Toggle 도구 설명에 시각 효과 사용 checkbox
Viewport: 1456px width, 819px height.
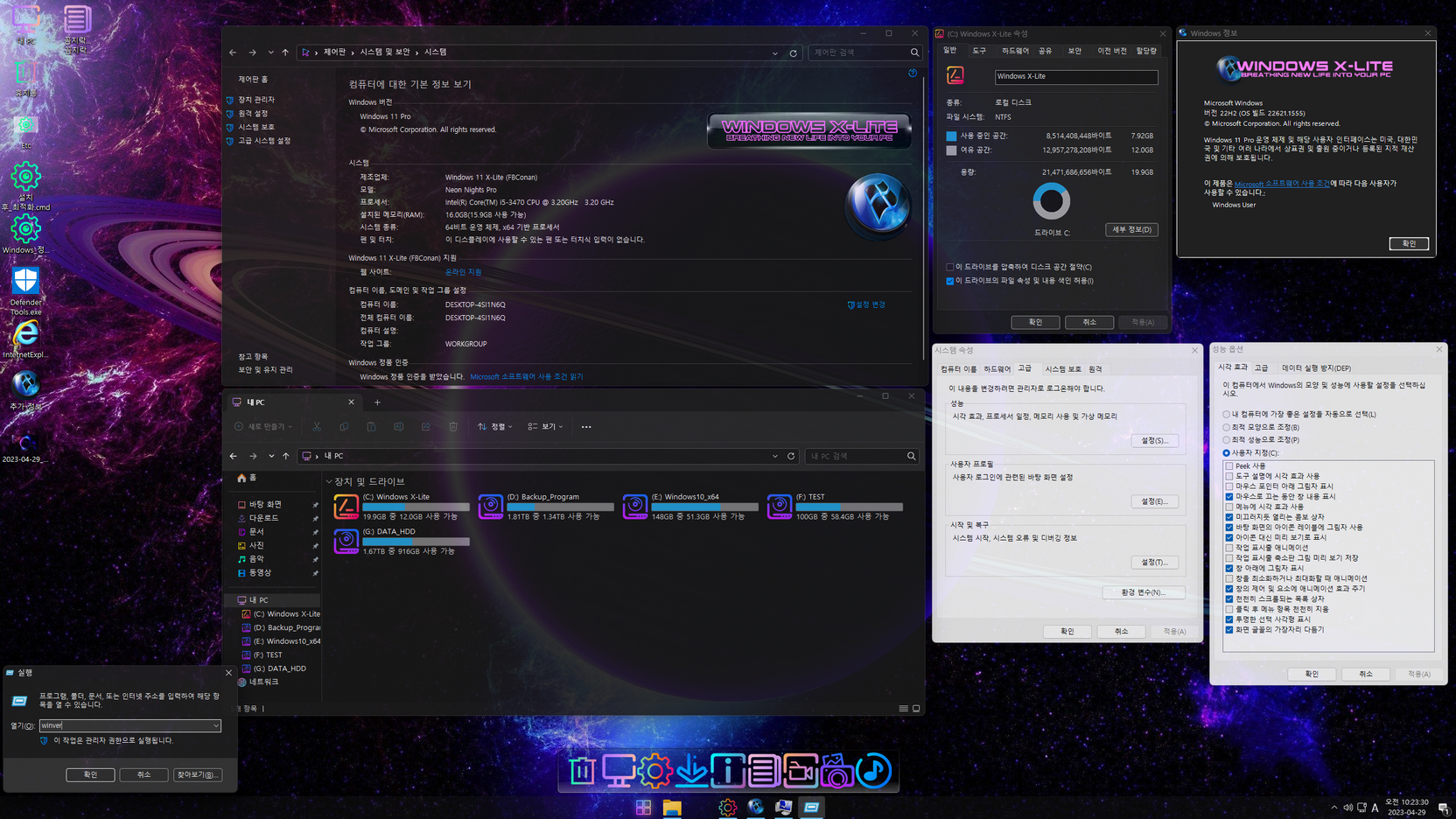[1229, 476]
